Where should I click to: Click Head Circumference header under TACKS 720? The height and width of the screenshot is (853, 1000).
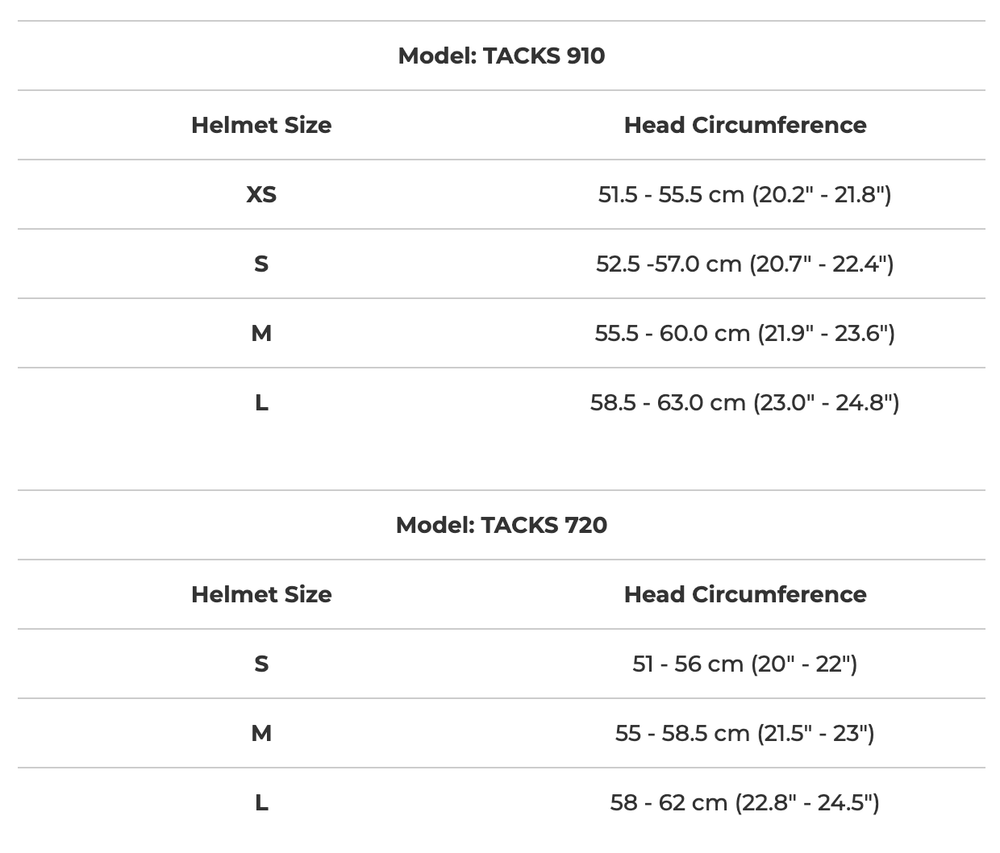tap(745, 594)
